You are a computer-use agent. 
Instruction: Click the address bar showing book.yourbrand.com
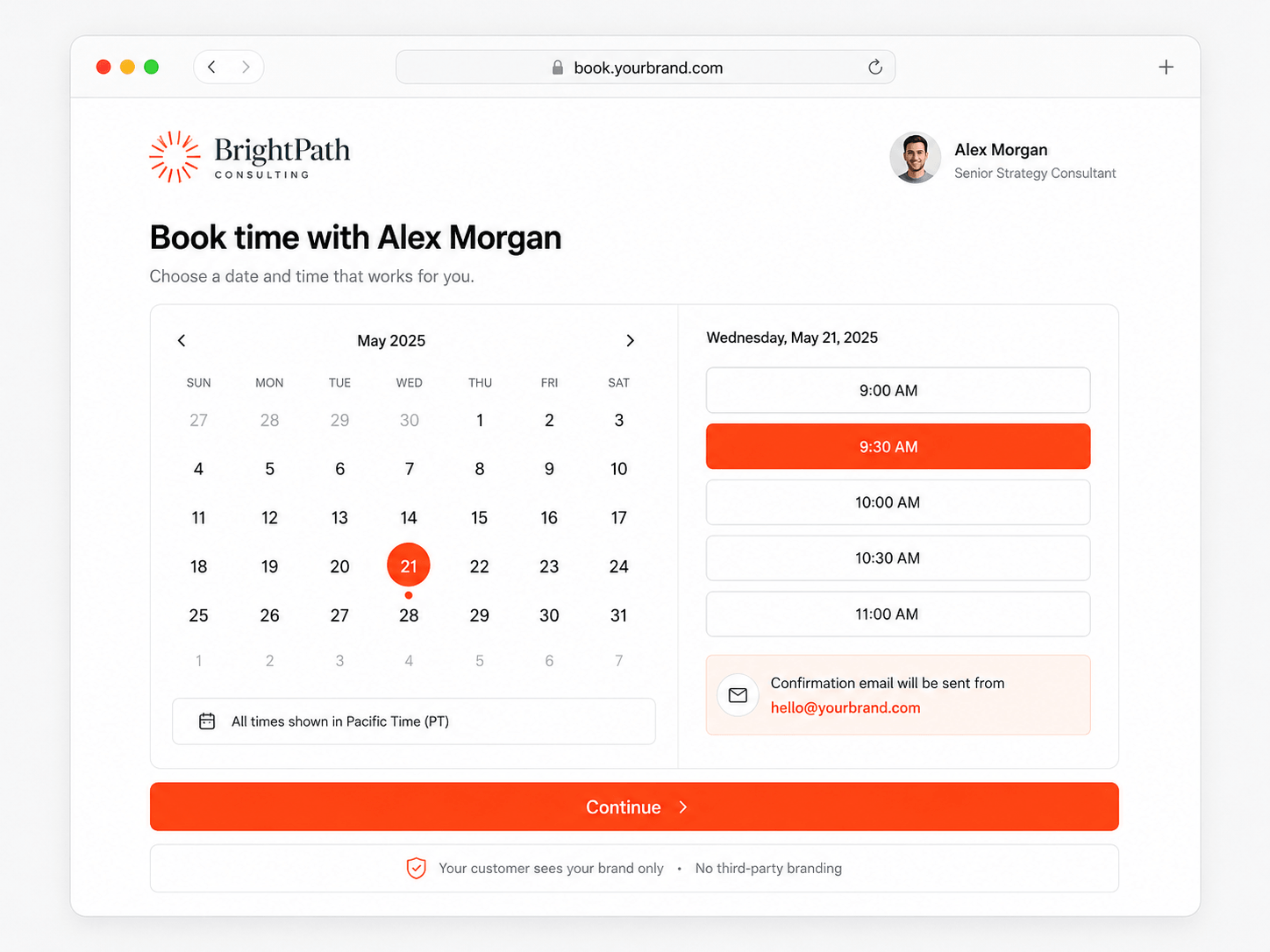[646, 67]
